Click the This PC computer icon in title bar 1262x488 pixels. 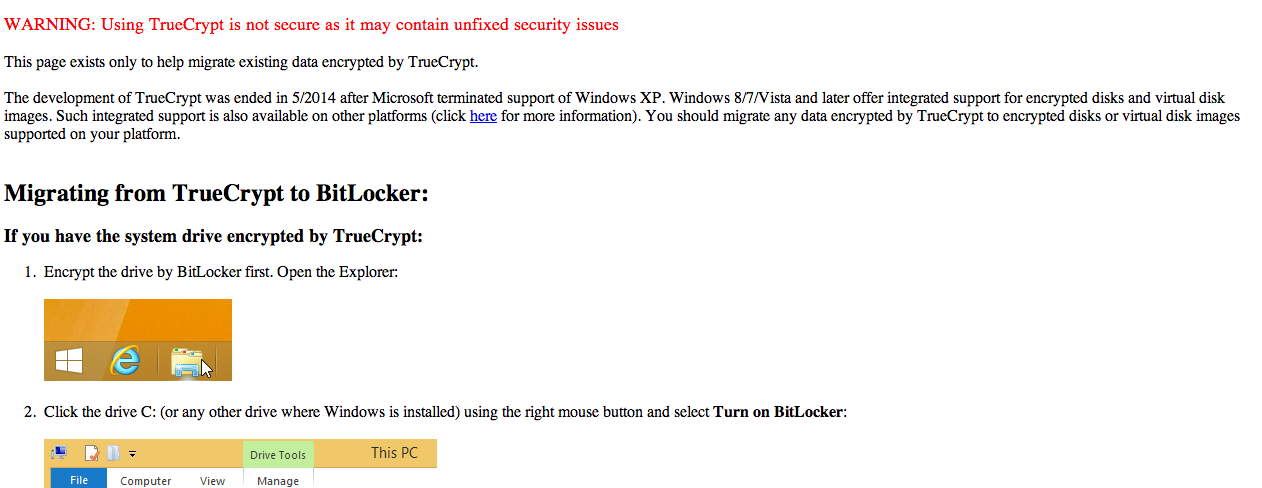[59, 453]
